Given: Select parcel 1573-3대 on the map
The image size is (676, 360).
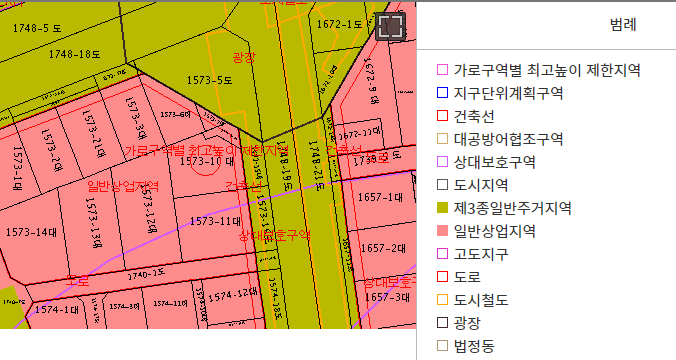Looking at the screenshot, I should click(135, 119).
